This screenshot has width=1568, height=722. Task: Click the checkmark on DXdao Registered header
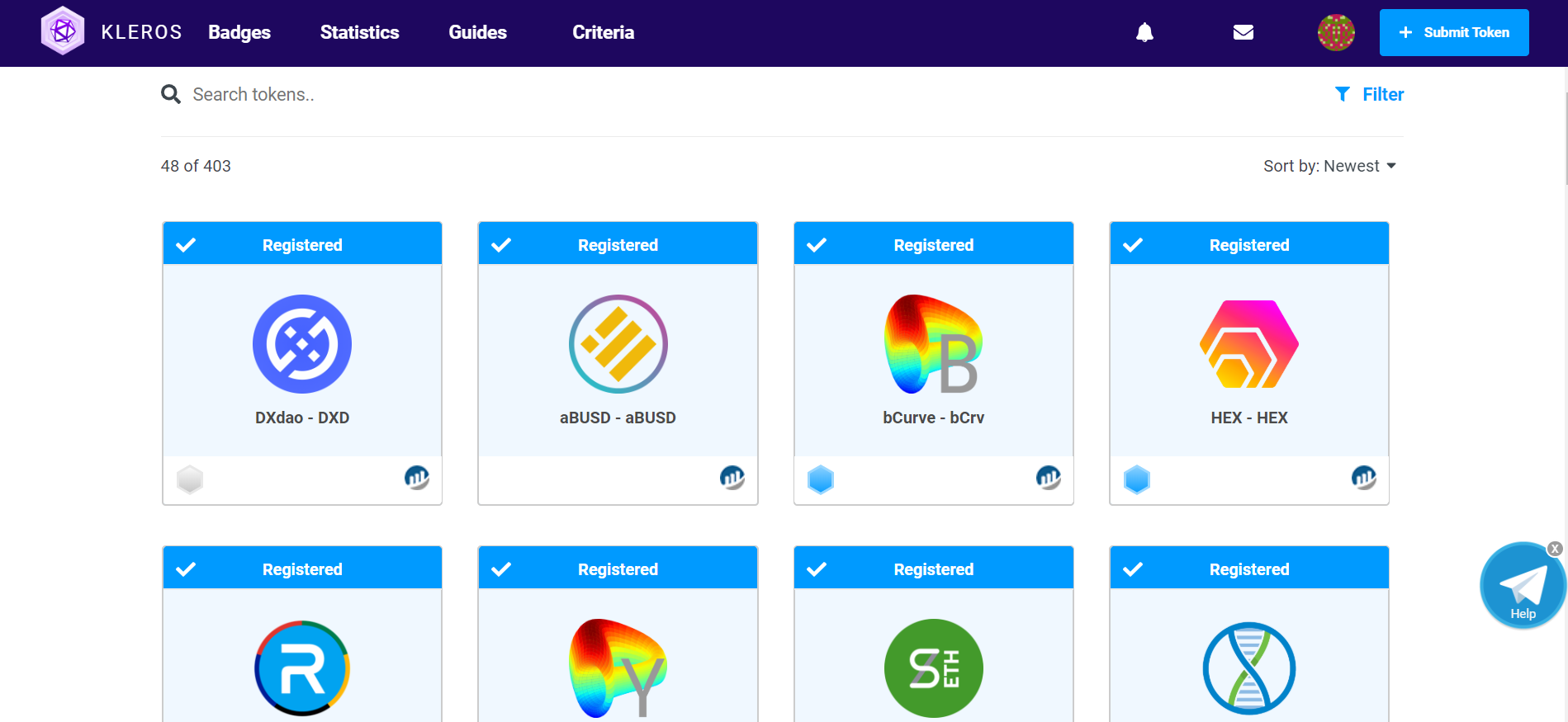pyautogui.click(x=186, y=245)
